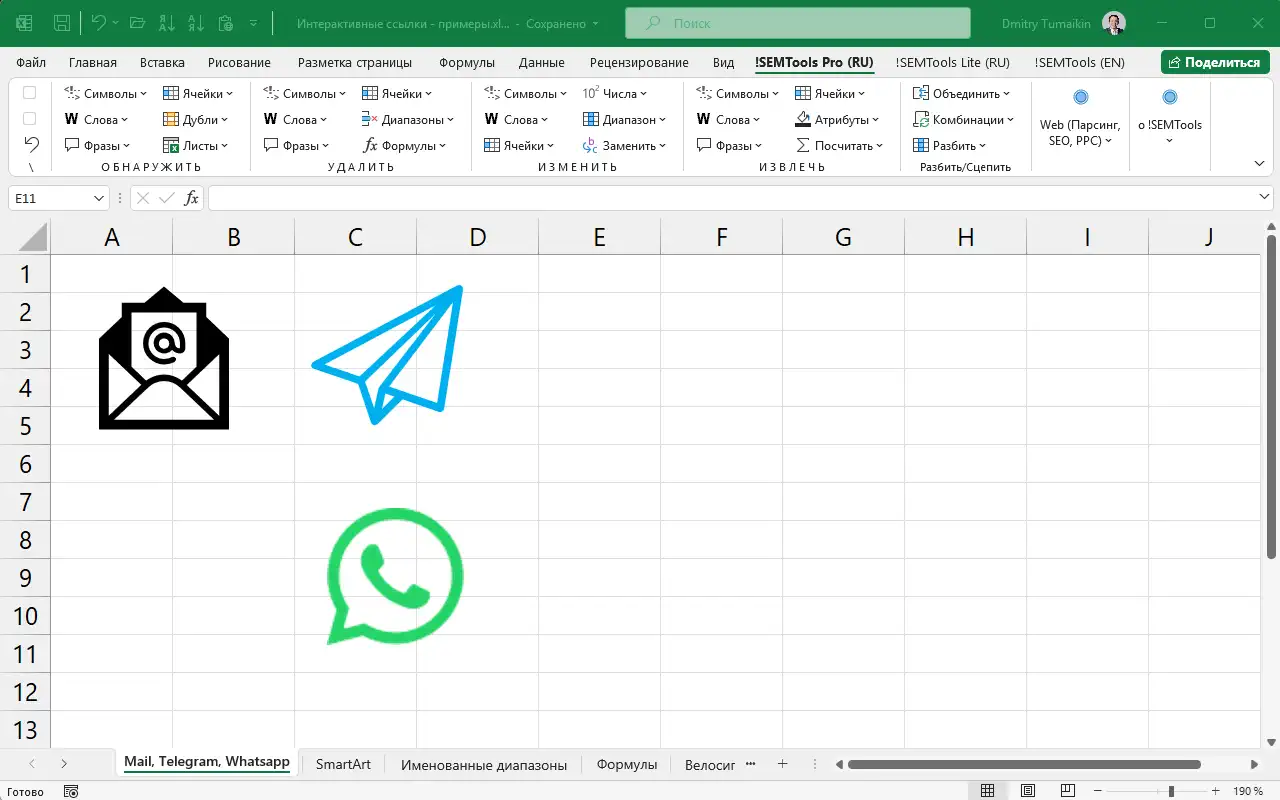Screen dimensions: 1280x800
Task: Tick the lower ribbon checkbox
Action: (x=30, y=118)
